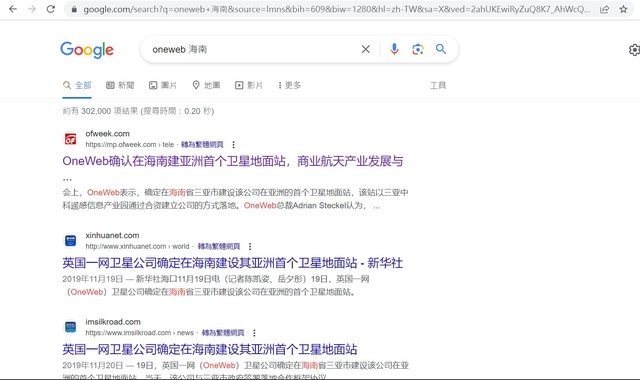The image size is (640, 380).
Task: Click 轉為繁體網頁 for imsilkroad.com result
Action: click(x=223, y=333)
